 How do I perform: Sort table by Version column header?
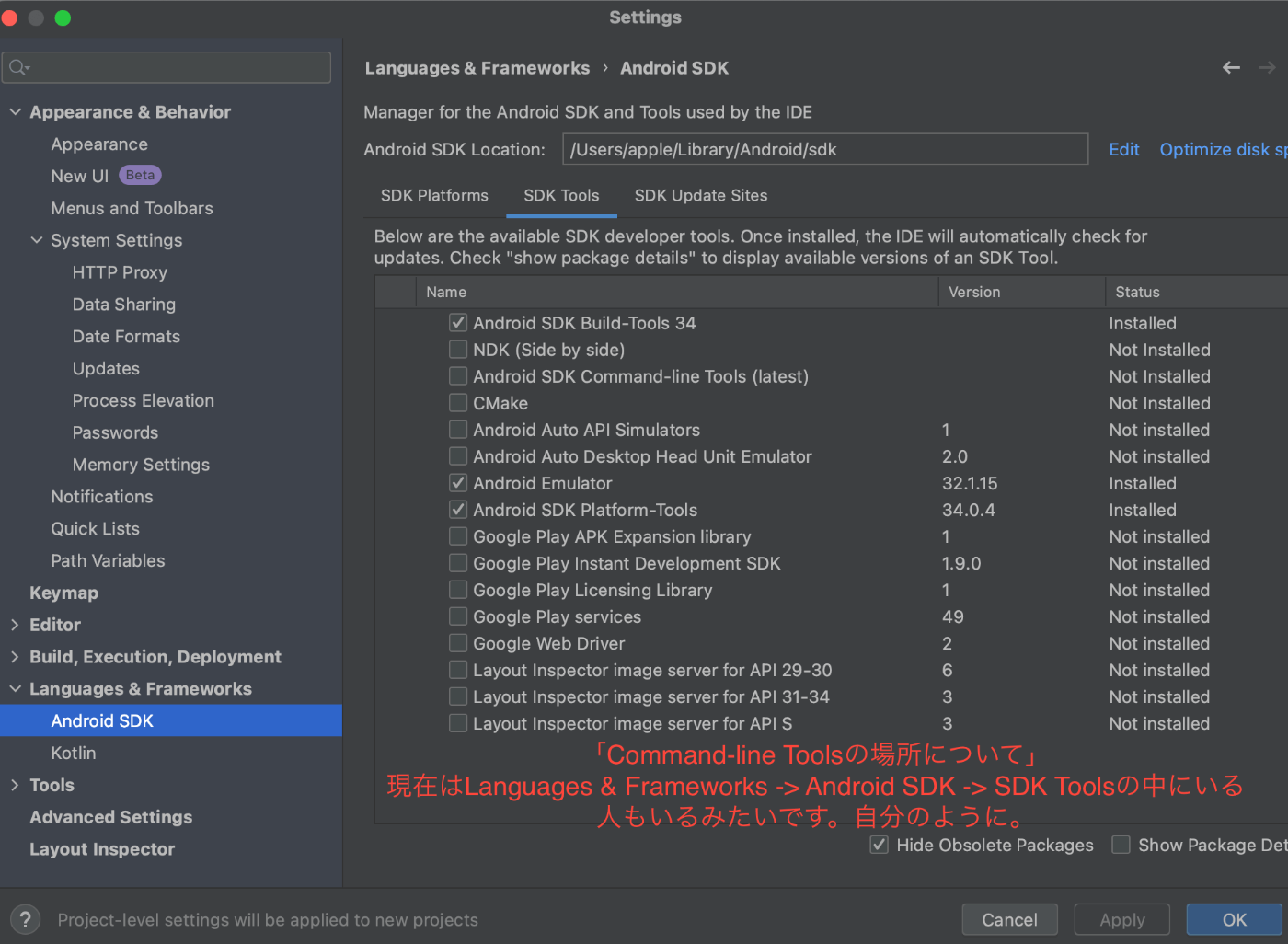[1021, 292]
